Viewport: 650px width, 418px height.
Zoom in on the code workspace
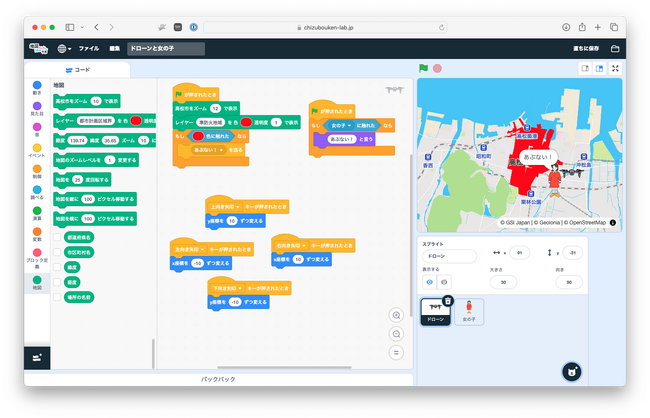pos(396,315)
